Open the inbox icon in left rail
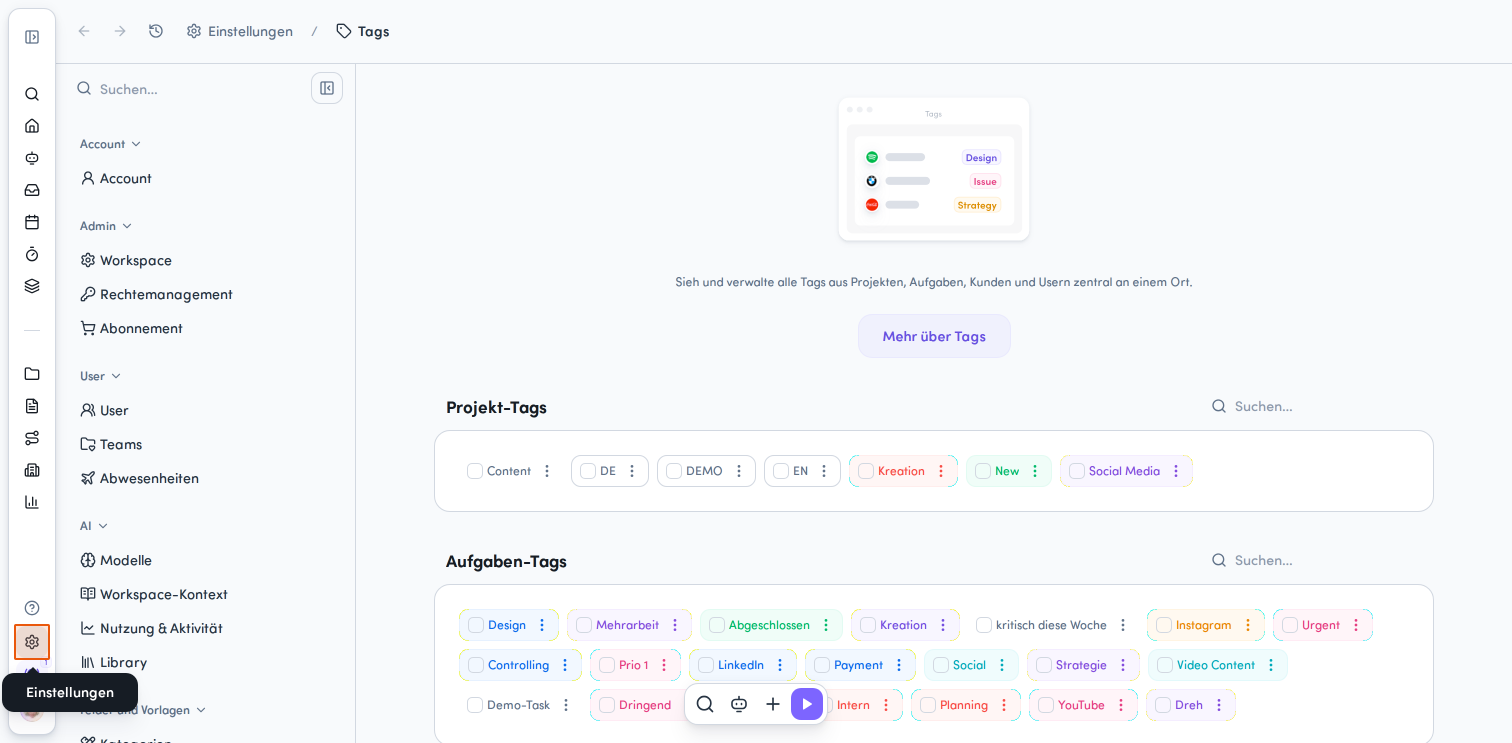The width and height of the screenshot is (1512, 743). pos(32,190)
